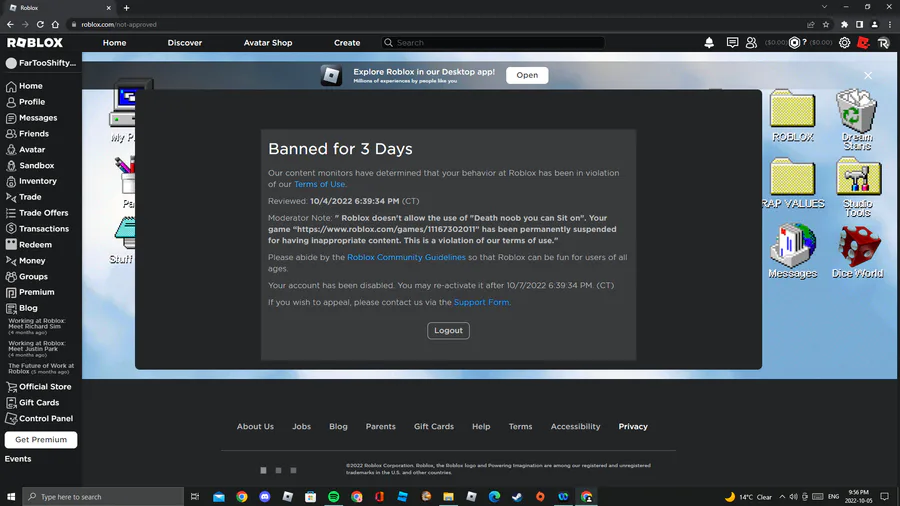
Task: Open Roblox Community Guidelines link
Action: coord(406,257)
